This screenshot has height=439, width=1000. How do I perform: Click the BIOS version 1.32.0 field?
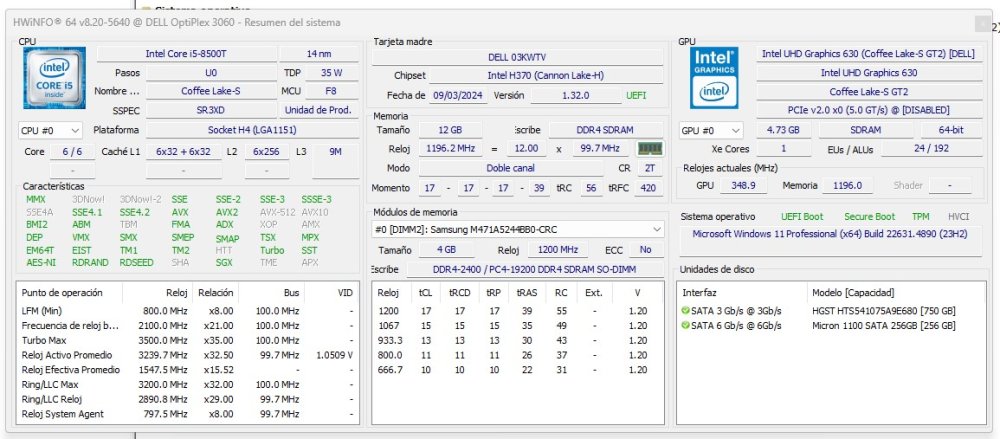click(x=576, y=96)
